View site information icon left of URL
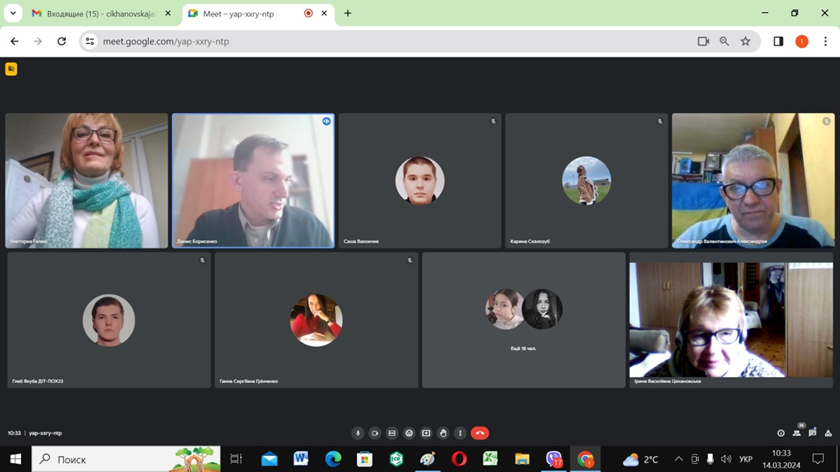The image size is (840, 472). 90,41
